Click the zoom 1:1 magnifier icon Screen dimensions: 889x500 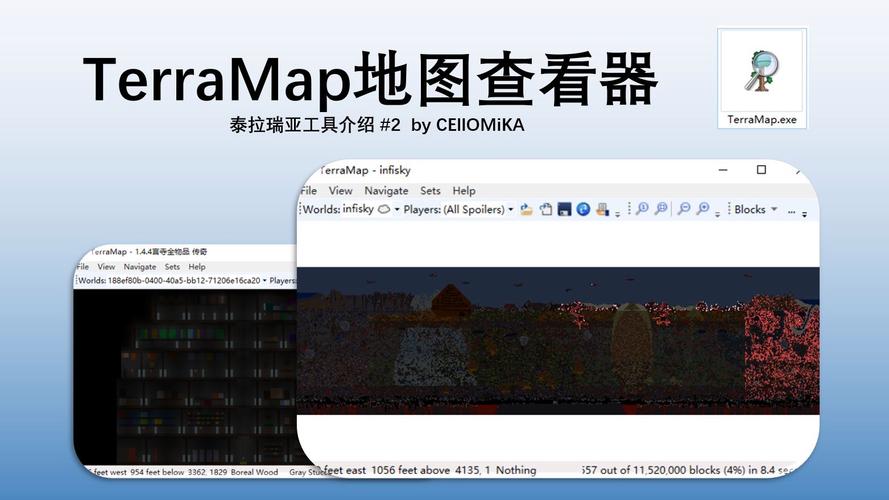[642, 209]
